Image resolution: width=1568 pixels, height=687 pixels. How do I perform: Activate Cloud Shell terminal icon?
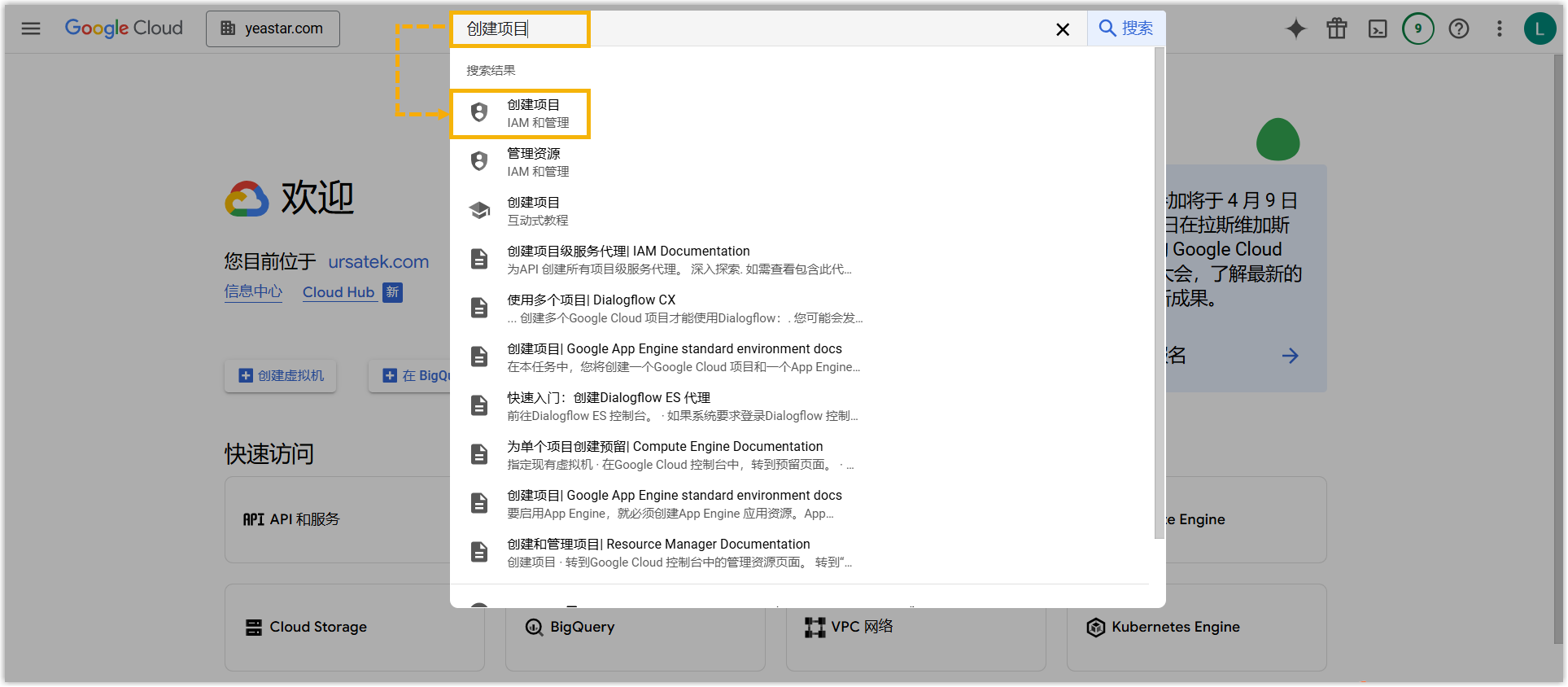point(1377,29)
